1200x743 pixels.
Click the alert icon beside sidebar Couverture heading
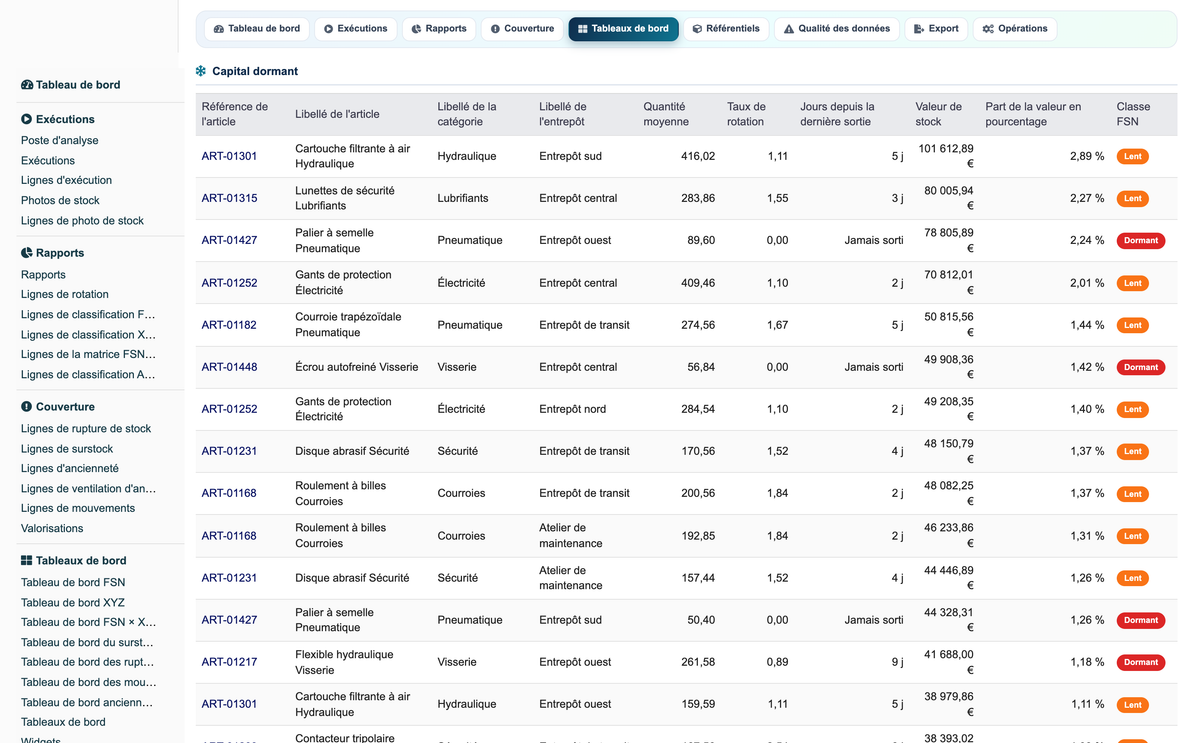(27, 407)
